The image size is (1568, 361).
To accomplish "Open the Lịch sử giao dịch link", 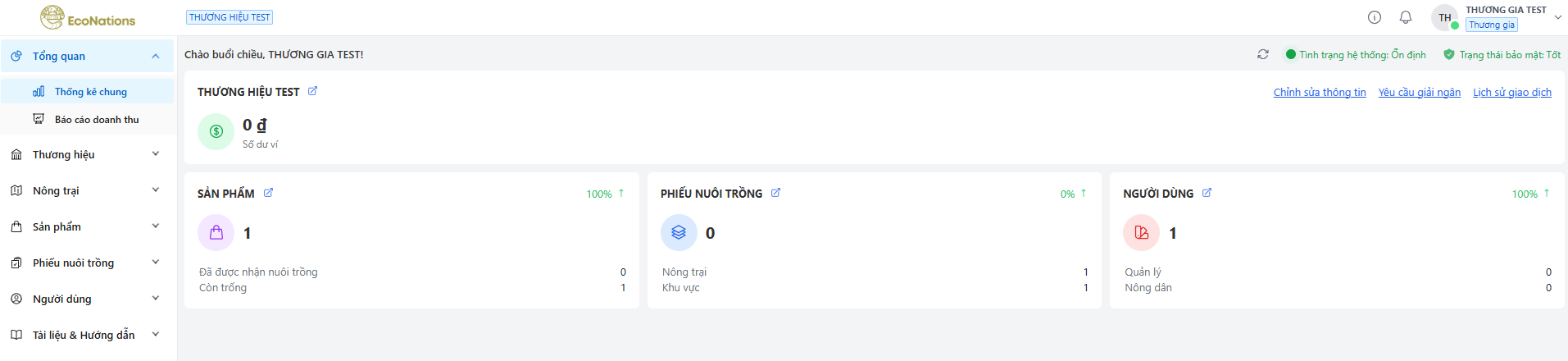I will (1511, 92).
